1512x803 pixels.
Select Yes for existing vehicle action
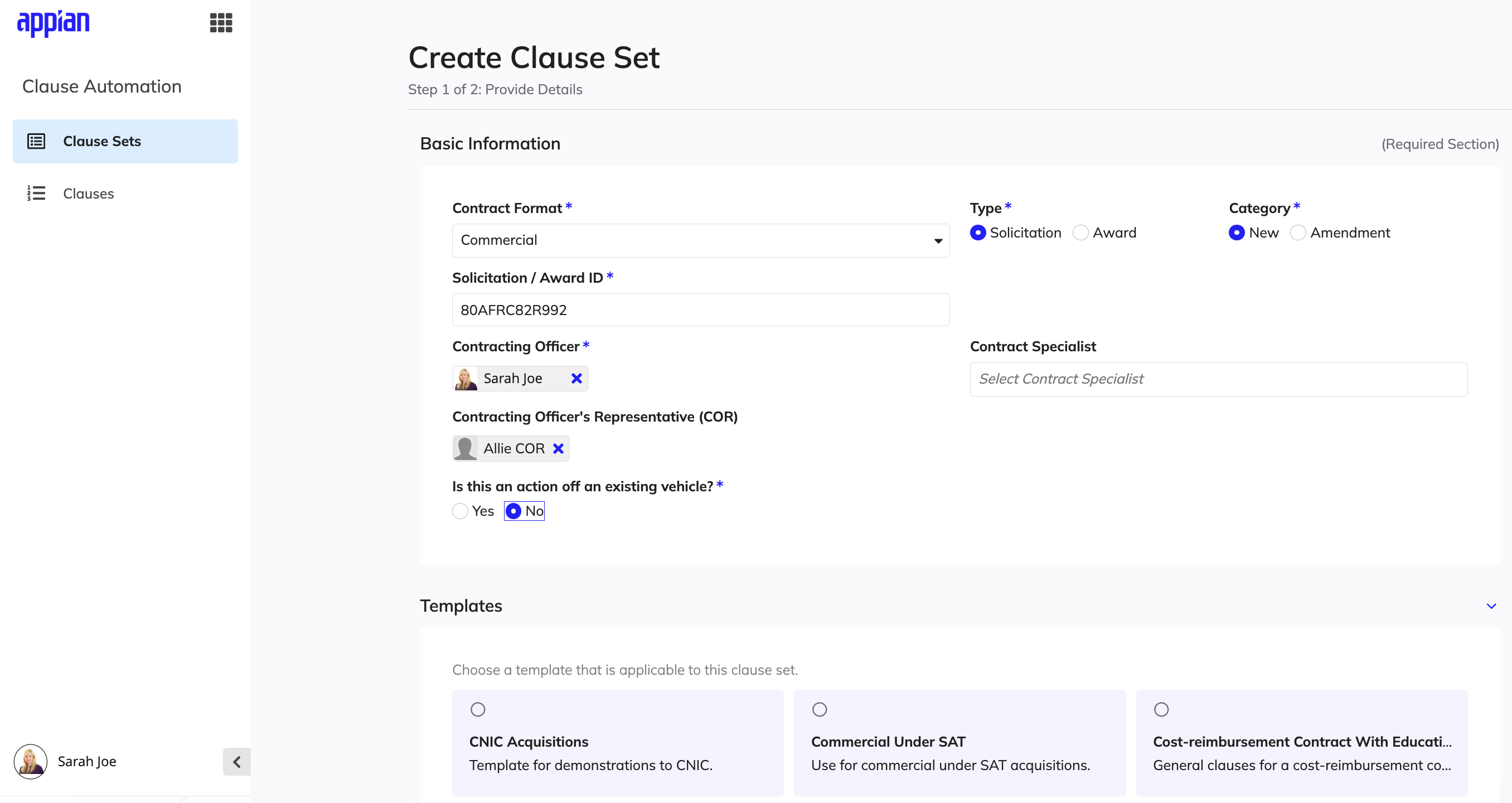(x=460, y=511)
